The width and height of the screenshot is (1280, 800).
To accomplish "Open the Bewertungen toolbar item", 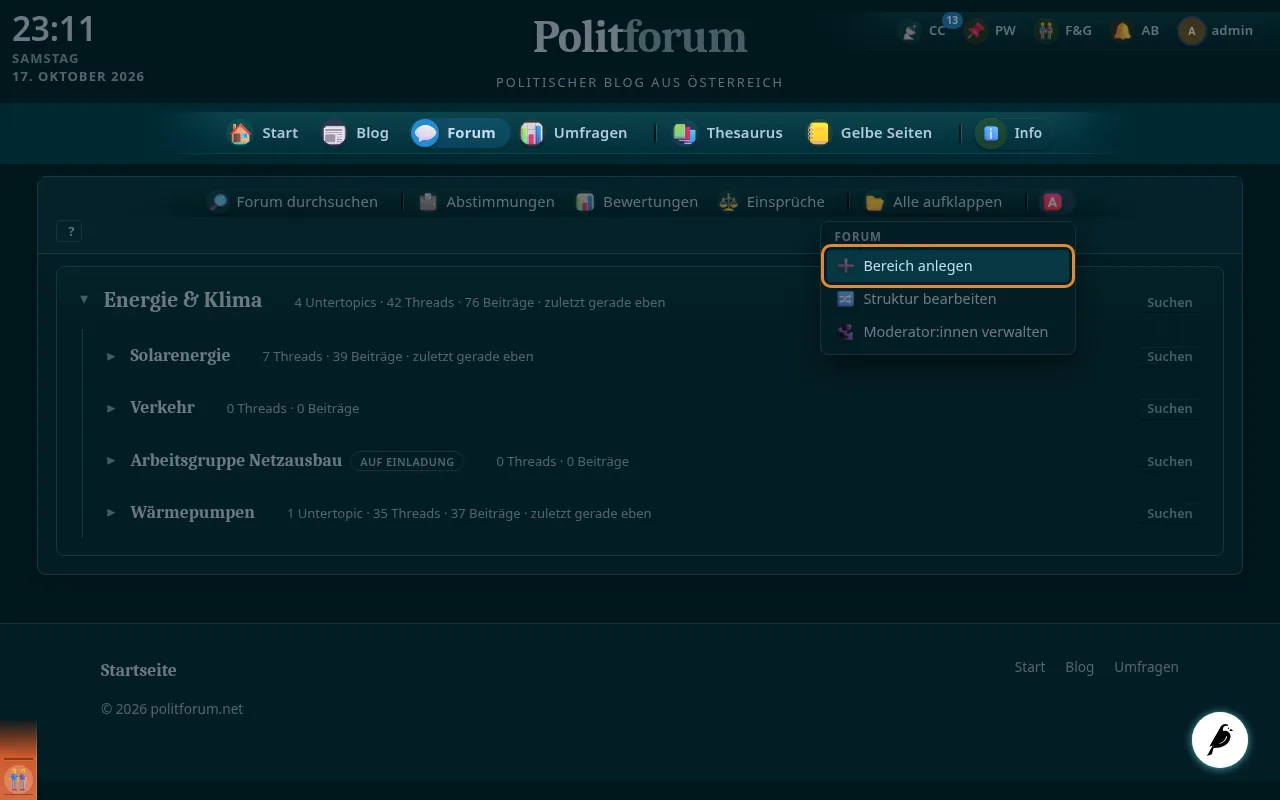I will coord(637,202).
